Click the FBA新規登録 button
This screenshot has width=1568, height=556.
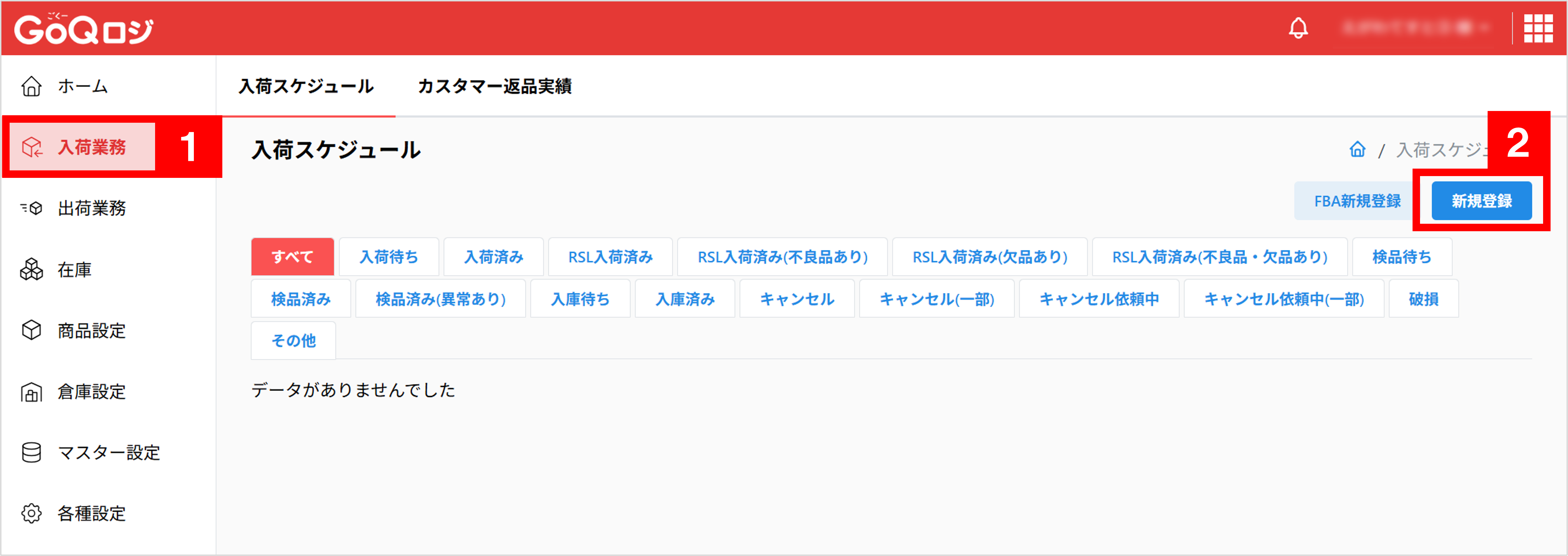(1357, 201)
